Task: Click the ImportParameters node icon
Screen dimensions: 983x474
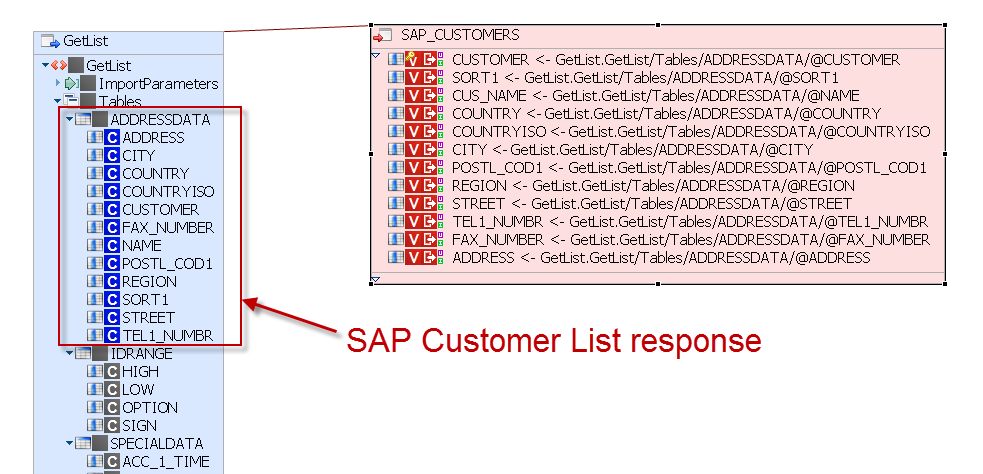Action: pos(71,83)
